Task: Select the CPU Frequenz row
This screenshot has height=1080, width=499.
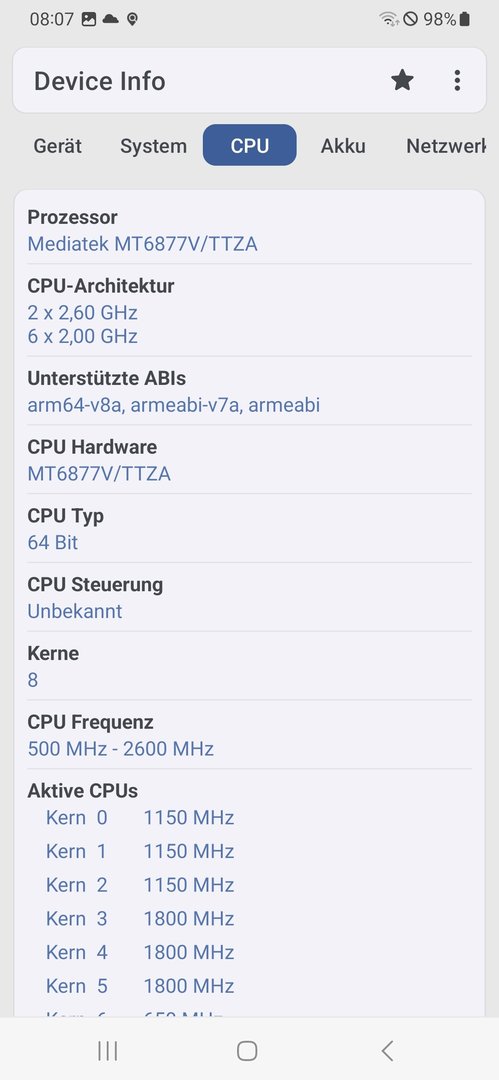Action: (x=250, y=735)
